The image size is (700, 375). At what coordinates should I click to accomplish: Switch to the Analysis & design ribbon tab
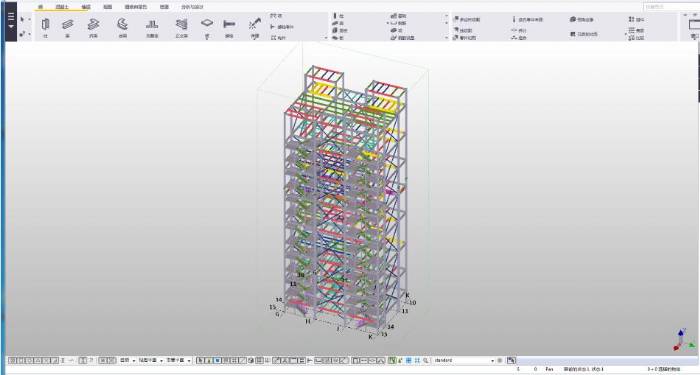(x=192, y=7)
